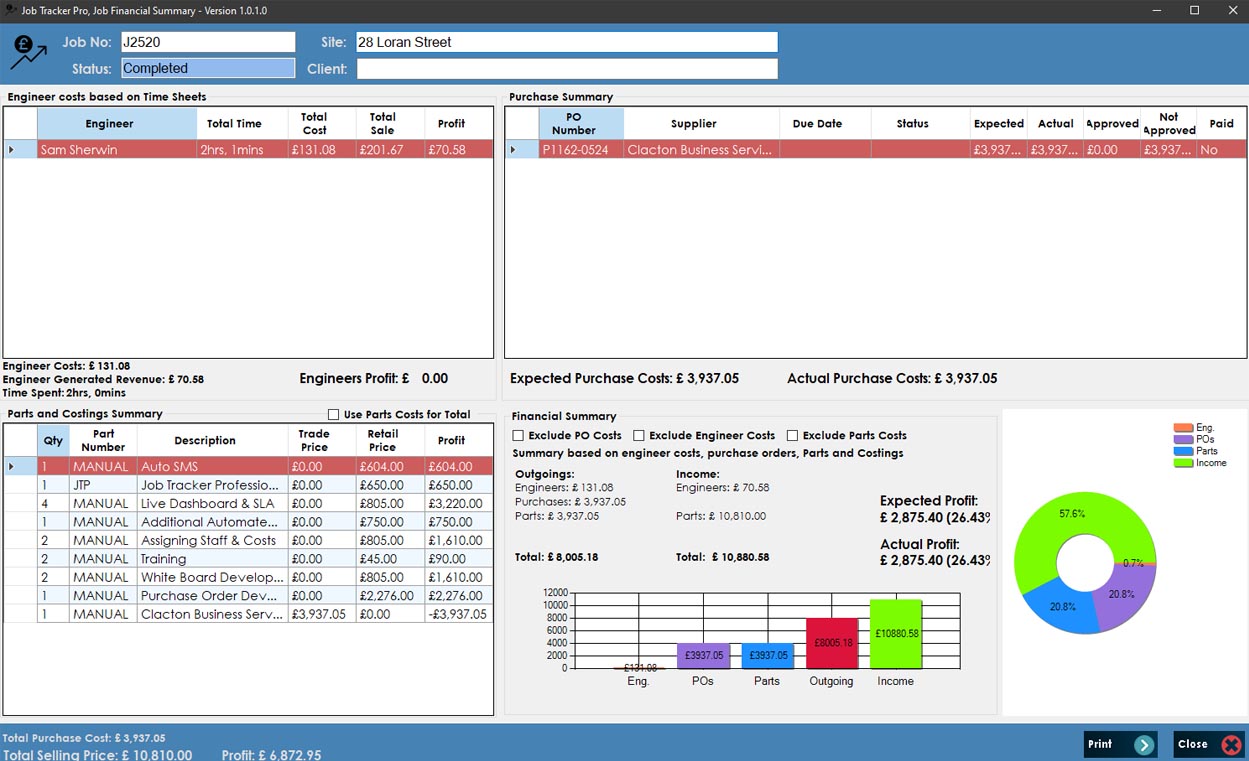Click the Close button
The width and height of the screenshot is (1249, 761).
coord(1209,744)
